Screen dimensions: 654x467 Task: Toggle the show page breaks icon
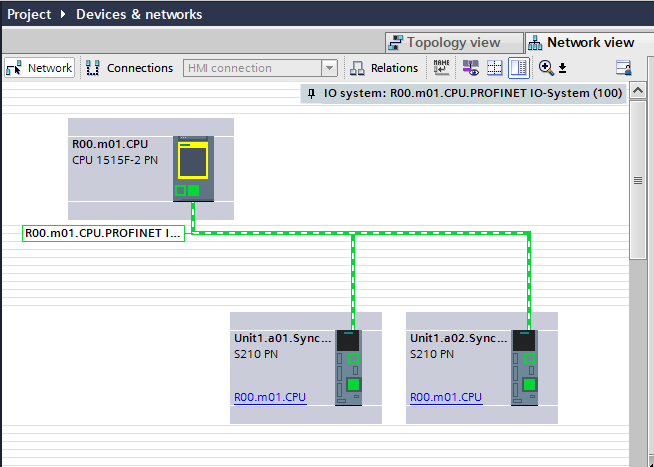pyautogui.click(x=495, y=68)
